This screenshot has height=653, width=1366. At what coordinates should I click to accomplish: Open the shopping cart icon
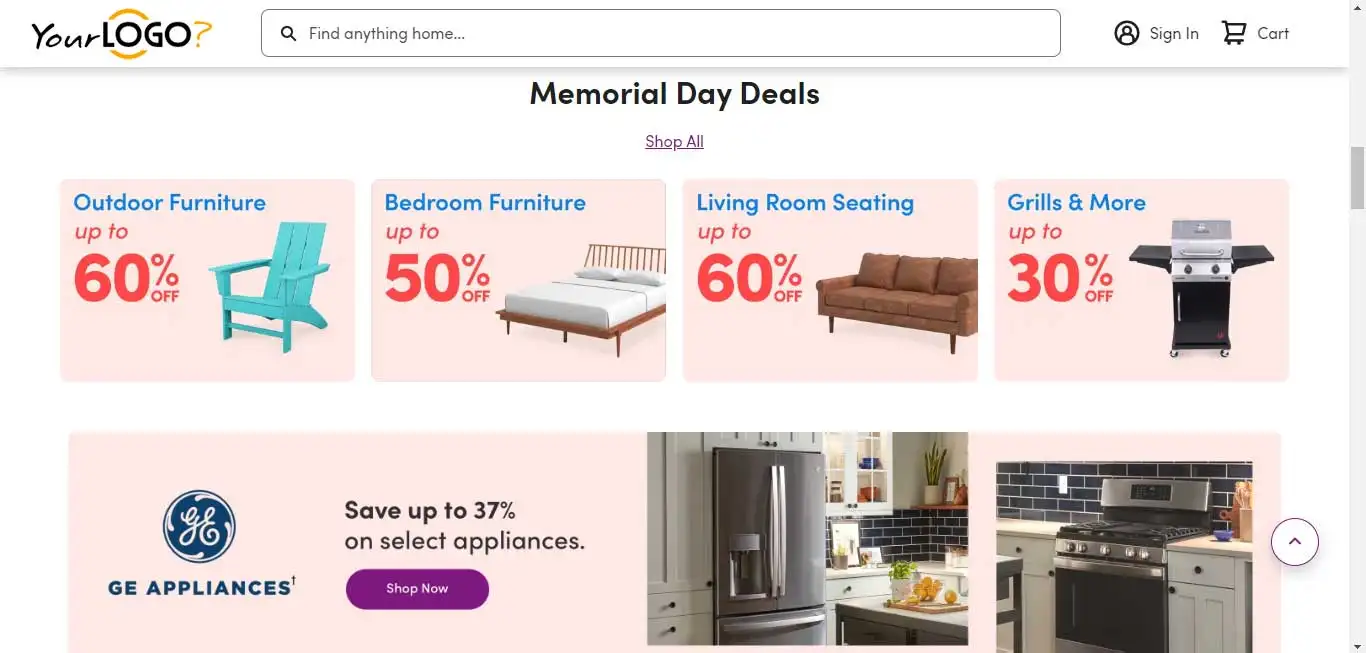coord(1234,34)
